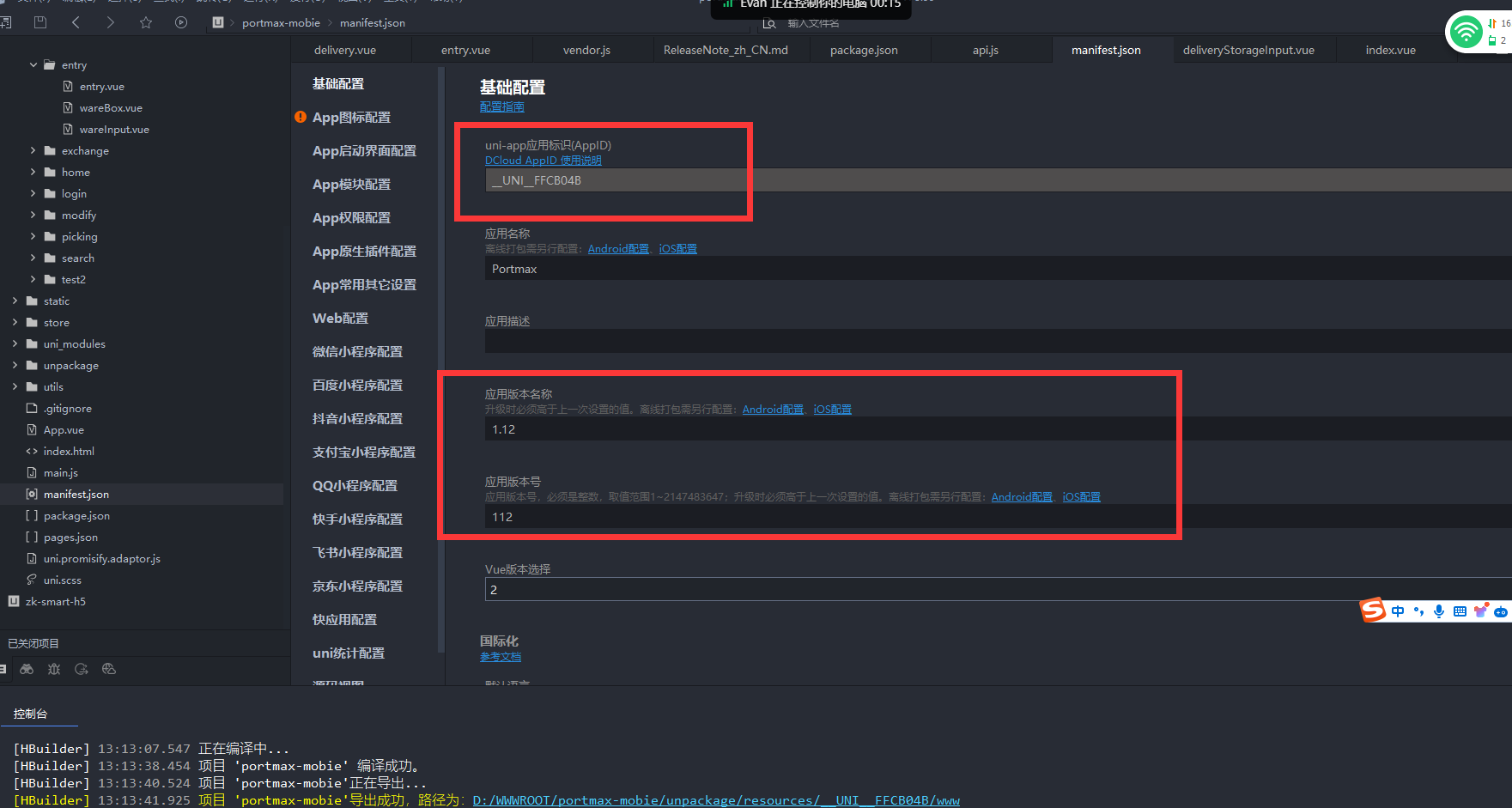Click the binoculars find icon
Image resolution: width=1512 pixels, height=808 pixels.
pos(27,669)
